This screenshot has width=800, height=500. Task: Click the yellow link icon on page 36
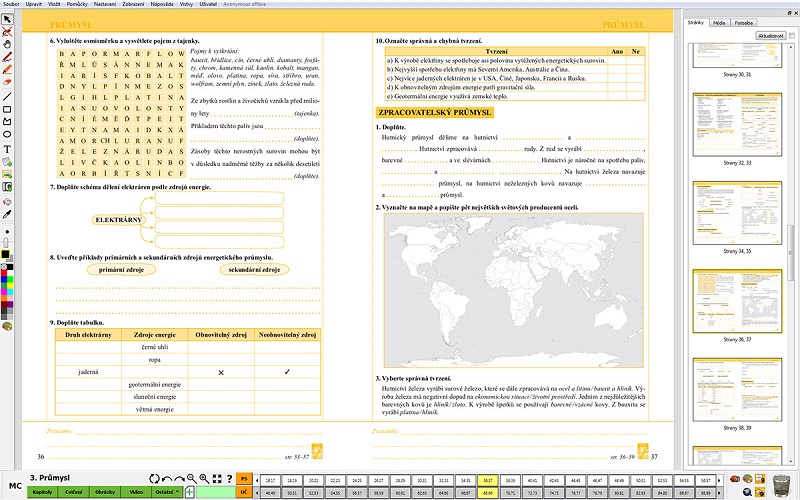coord(317,451)
